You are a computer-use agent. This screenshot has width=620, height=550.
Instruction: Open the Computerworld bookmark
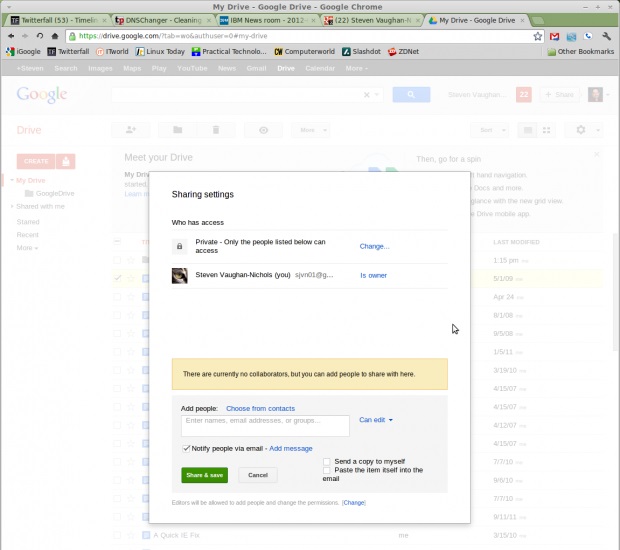point(304,51)
